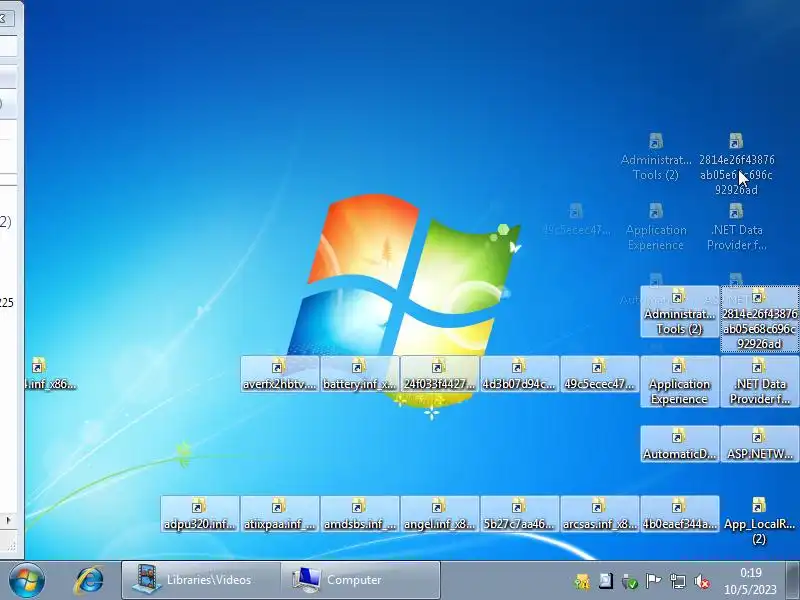This screenshot has height=600, width=800.
Task: Select highlighted 49c5ecec47... shortcut beside Application Experience
Action: tap(599, 374)
